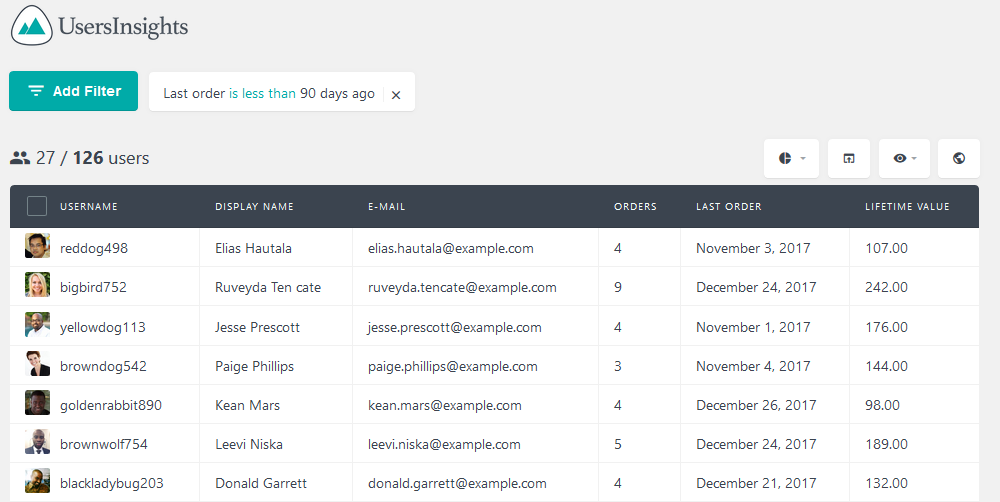The height and width of the screenshot is (502, 1000).
Task: Sort by the Last Order column header
Action: pyautogui.click(x=729, y=207)
